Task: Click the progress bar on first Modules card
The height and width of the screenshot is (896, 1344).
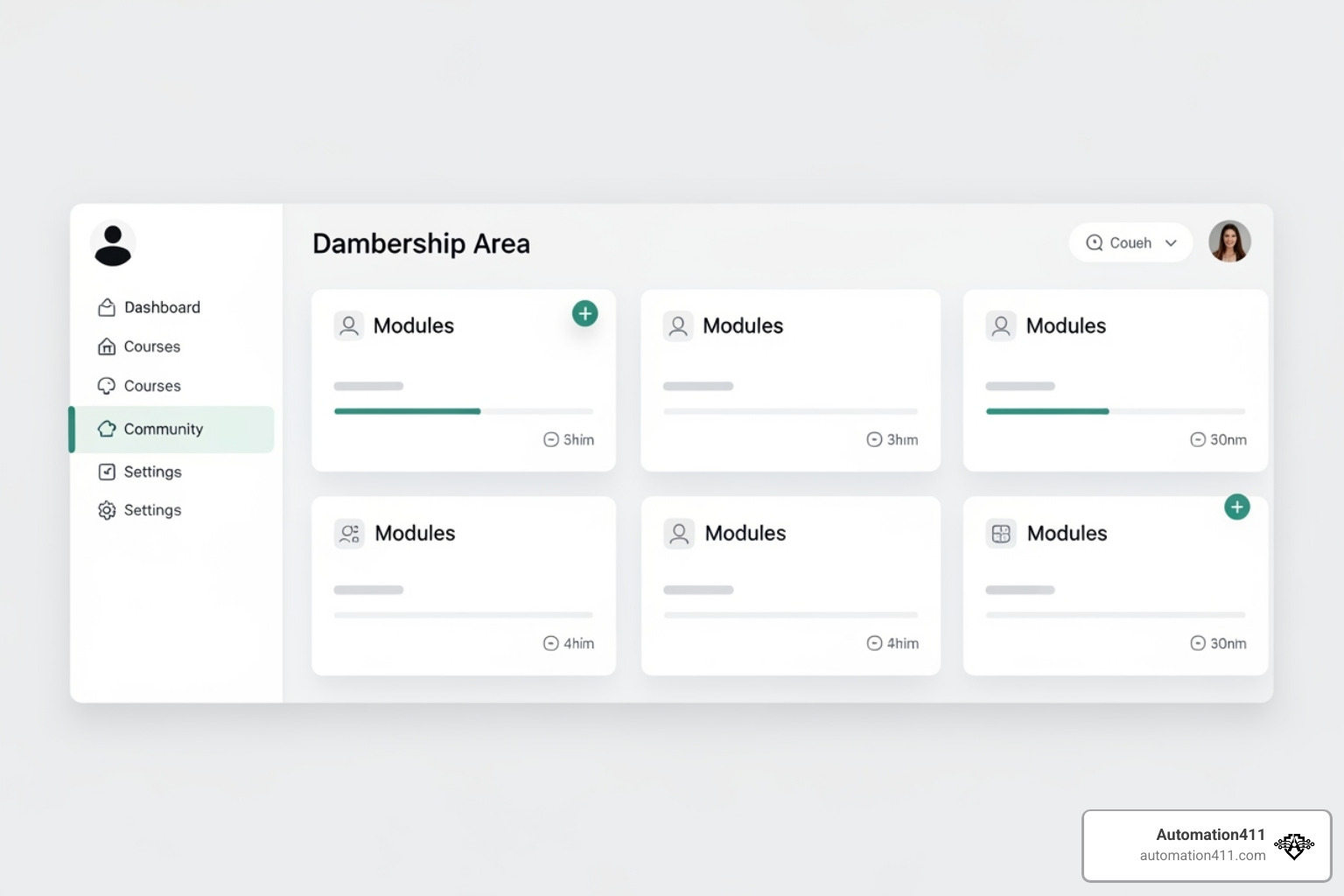Action: tap(464, 411)
